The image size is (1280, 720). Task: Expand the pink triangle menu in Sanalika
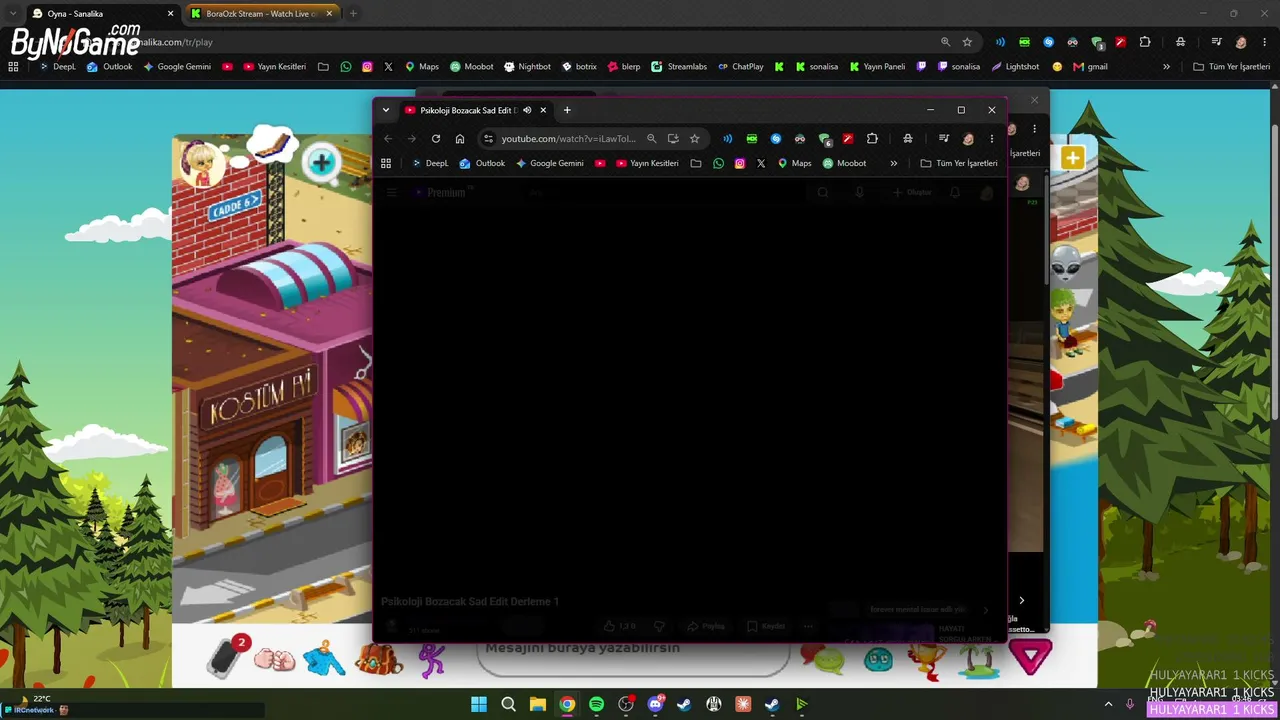tap(1030, 658)
